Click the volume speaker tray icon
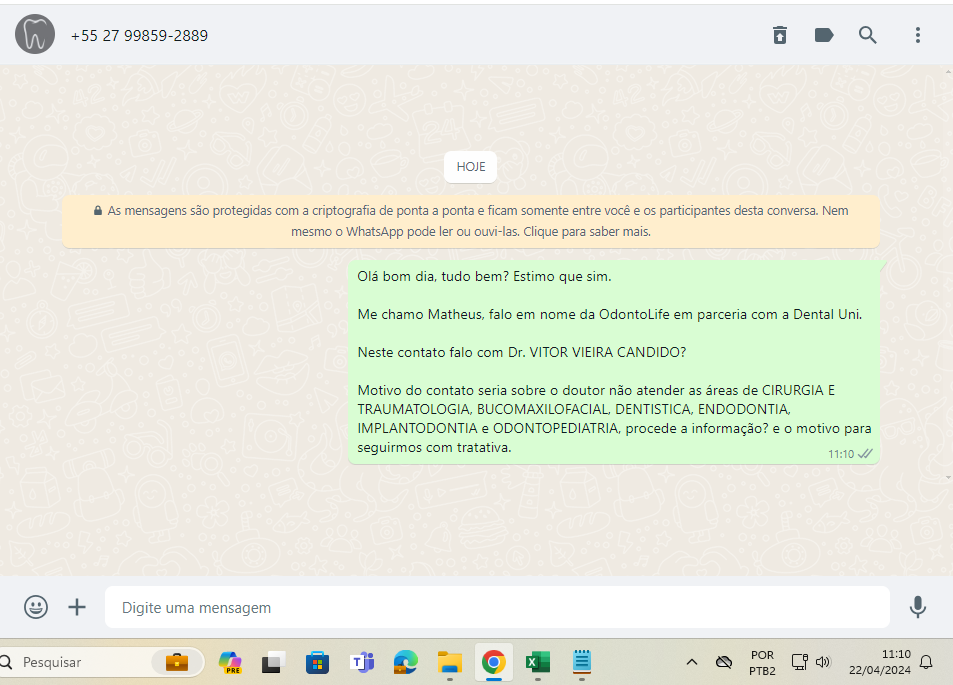Screen dimensions: 953x685 pos(823,662)
